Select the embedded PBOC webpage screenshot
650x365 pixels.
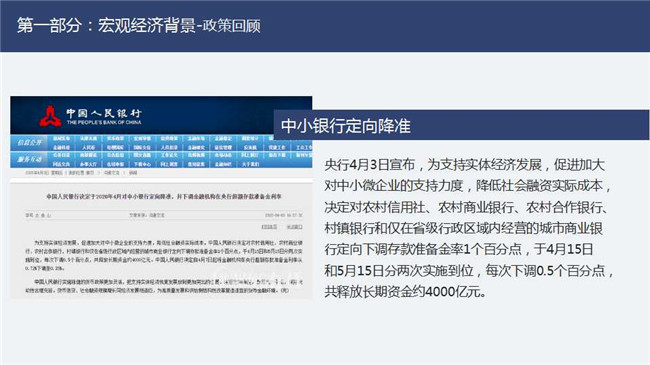[x=161, y=197]
